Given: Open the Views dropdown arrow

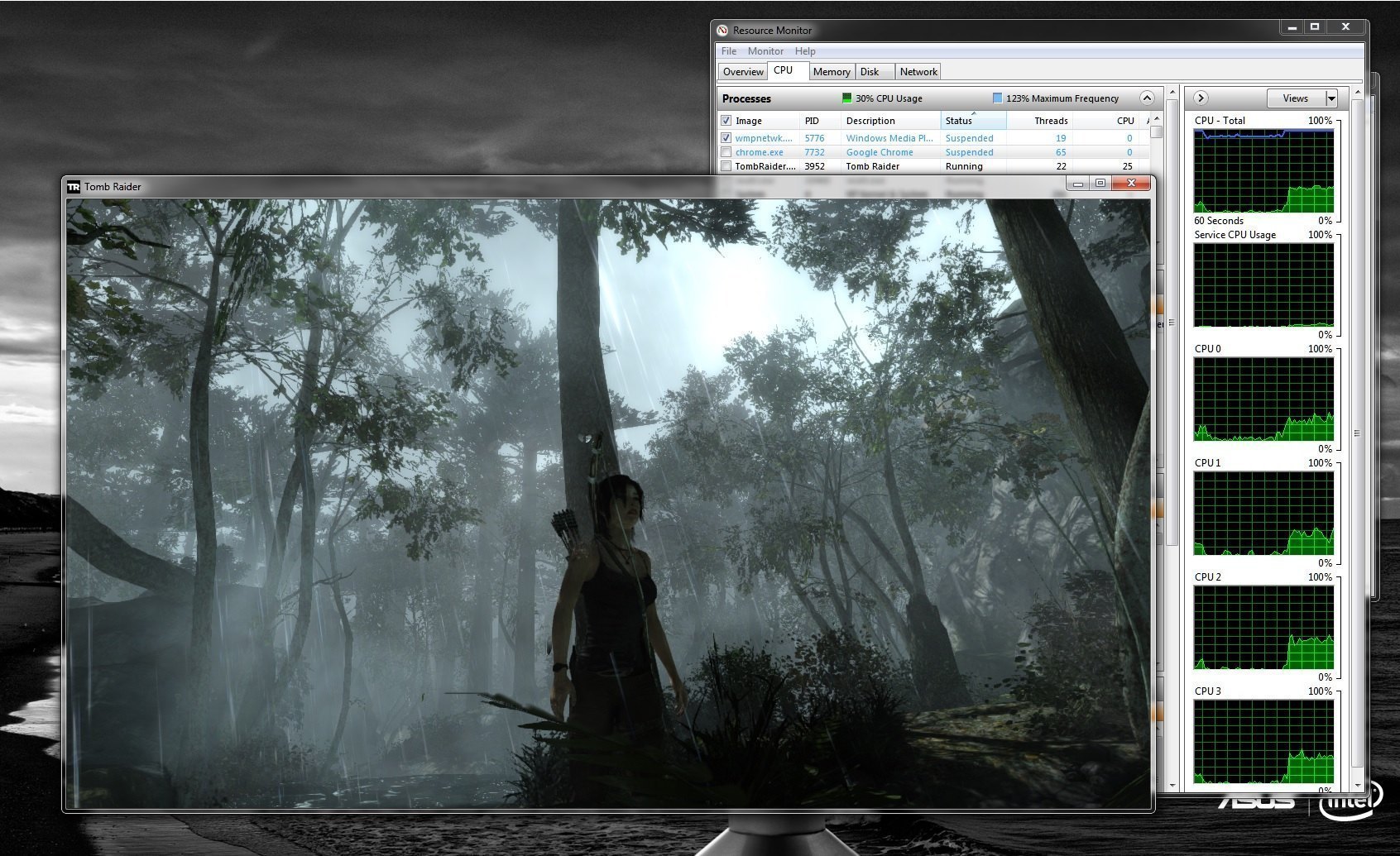Looking at the screenshot, I should click(1331, 98).
